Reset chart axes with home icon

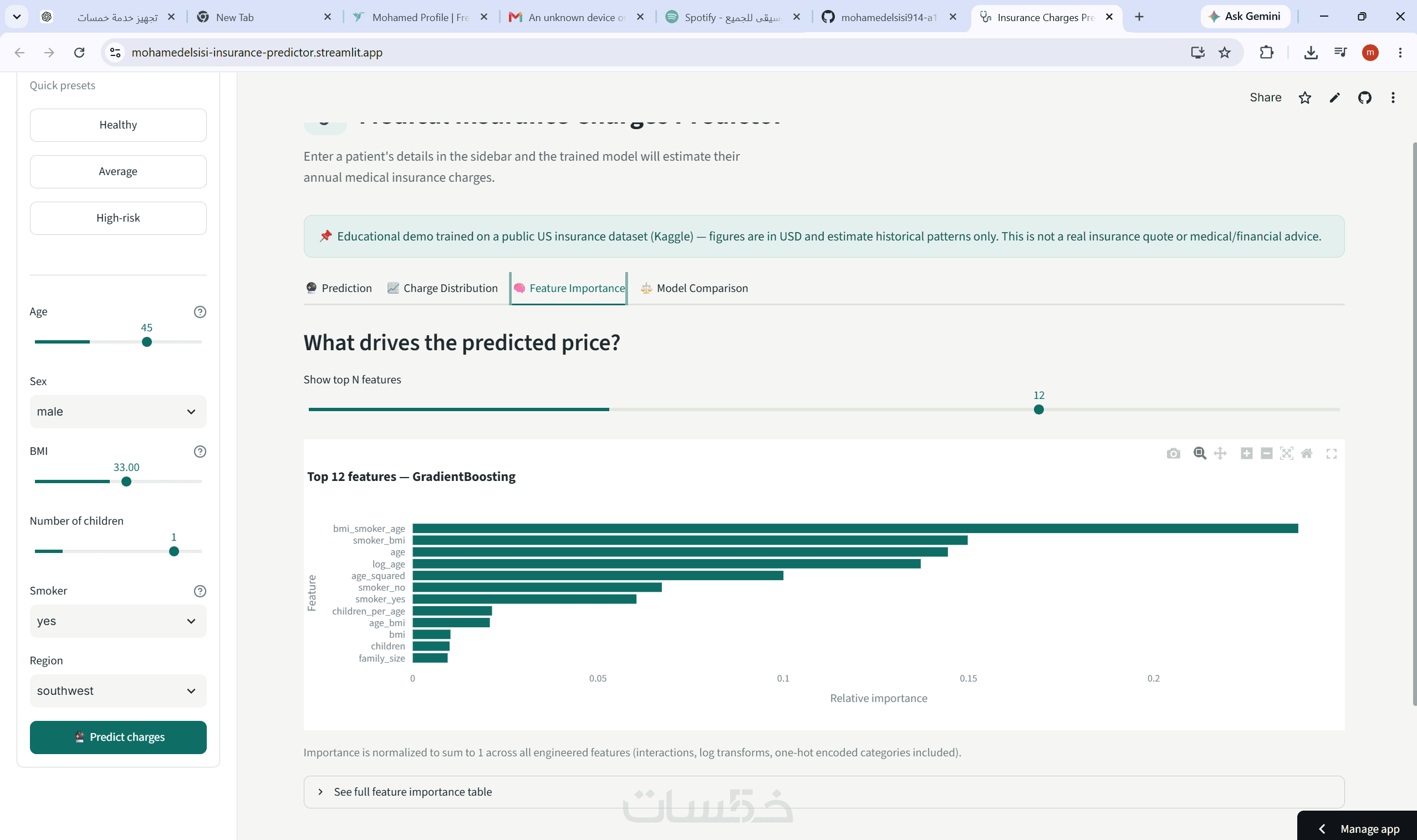click(1307, 453)
